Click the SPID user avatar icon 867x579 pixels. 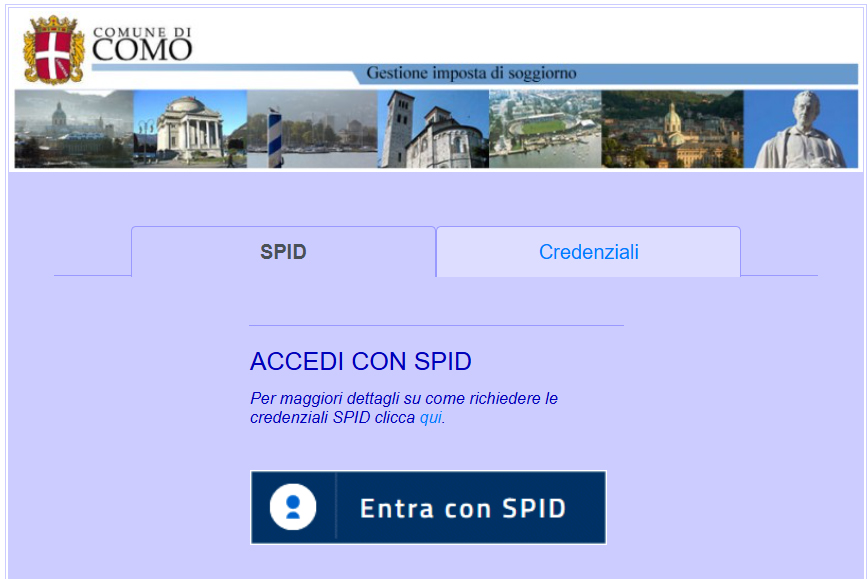pyautogui.click(x=293, y=507)
